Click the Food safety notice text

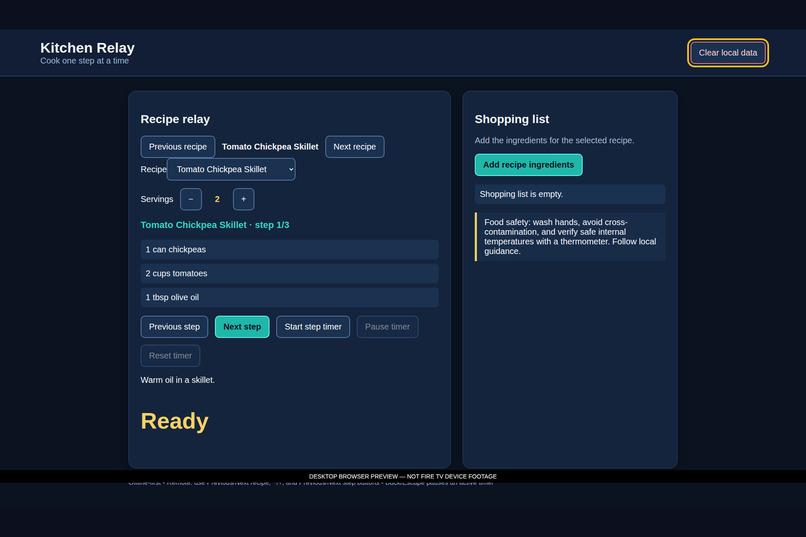(x=570, y=237)
